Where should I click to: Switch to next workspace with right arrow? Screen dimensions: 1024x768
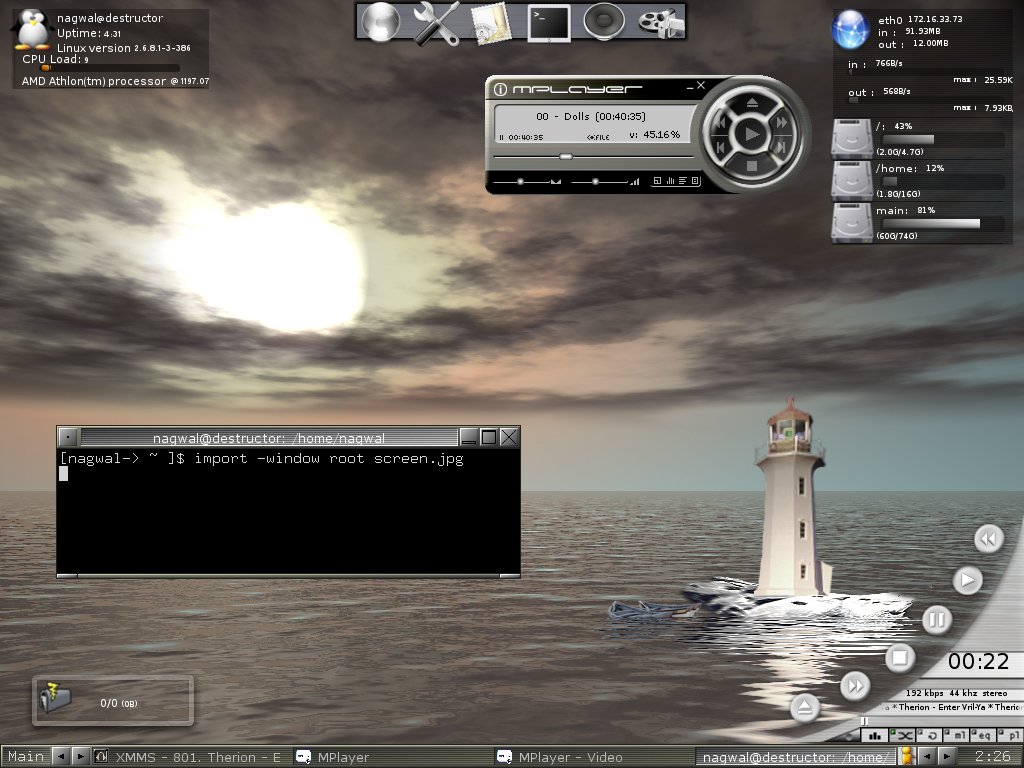pos(80,756)
